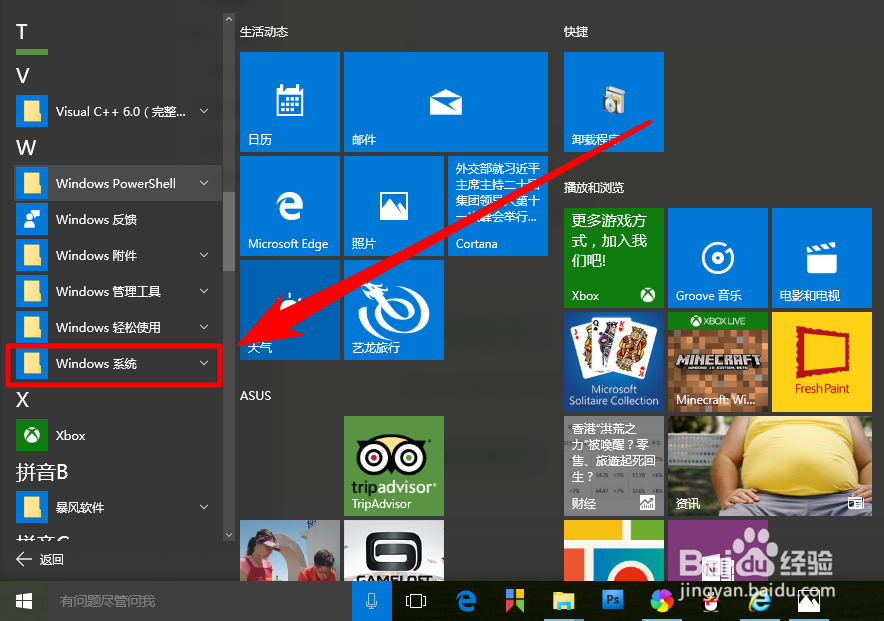
Task: Launch Fresh Paint
Action: pyautogui.click(x=821, y=362)
